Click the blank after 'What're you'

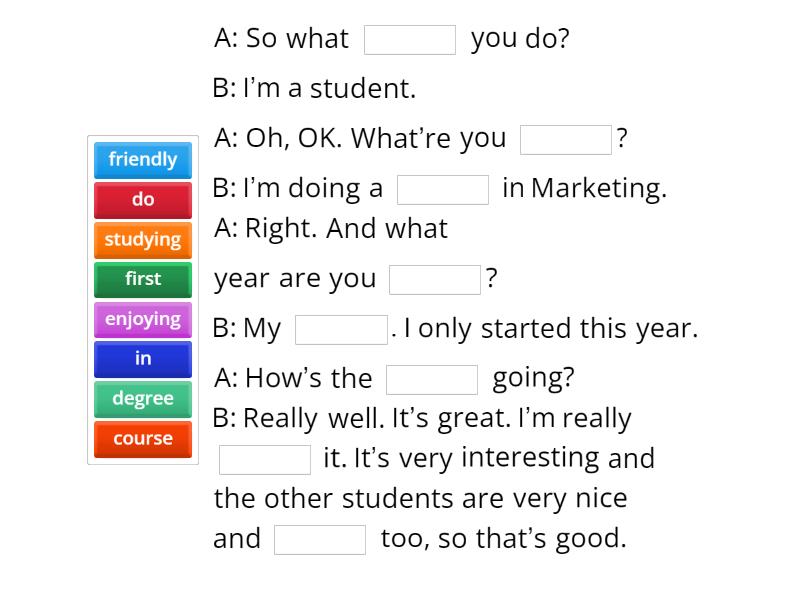coord(566,139)
